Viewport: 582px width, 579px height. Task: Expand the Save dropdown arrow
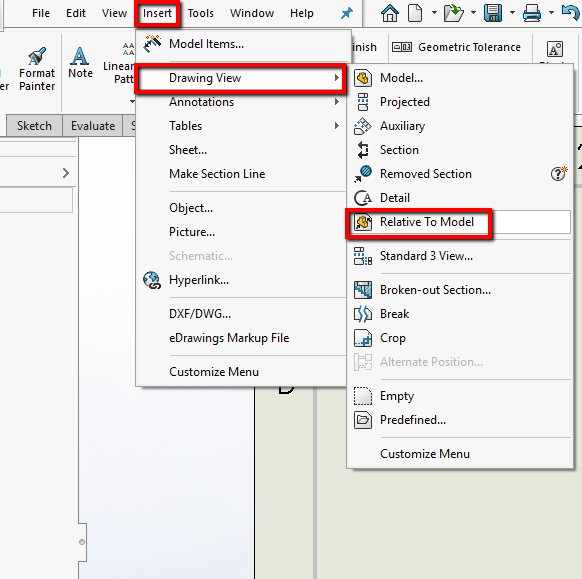click(x=513, y=13)
